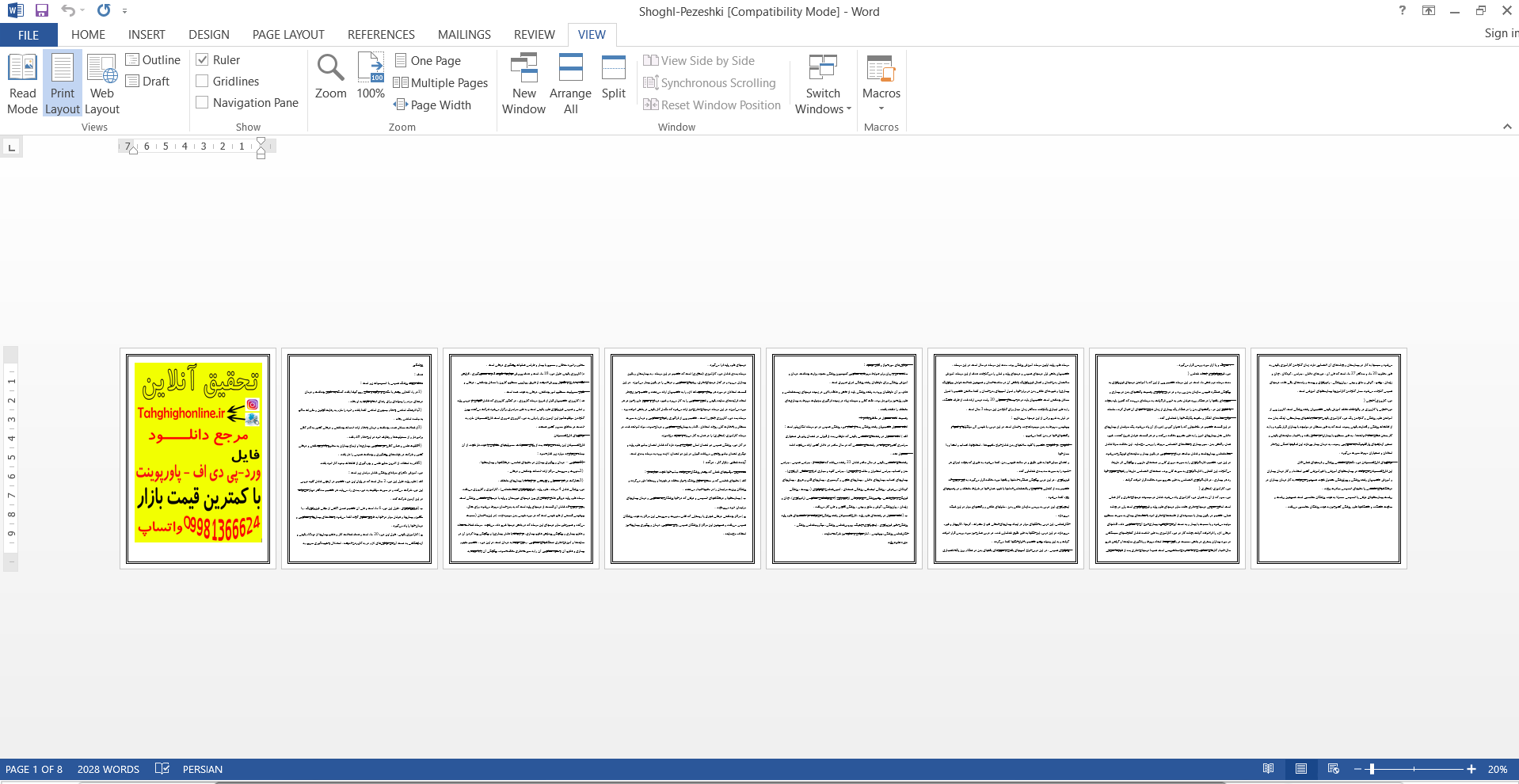This screenshot has width=1519, height=784.
Task: Click the vertical ruler
Action: point(11,459)
